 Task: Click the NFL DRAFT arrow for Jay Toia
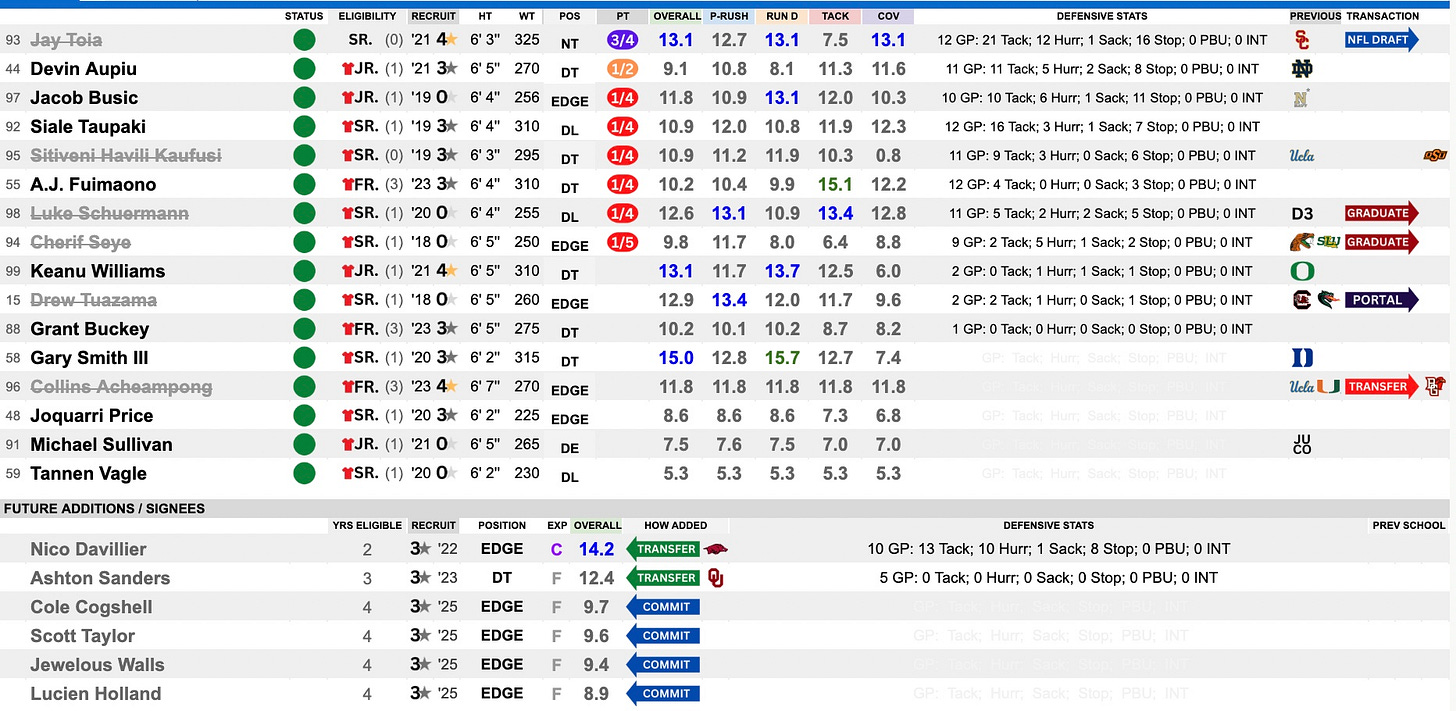(1382, 40)
